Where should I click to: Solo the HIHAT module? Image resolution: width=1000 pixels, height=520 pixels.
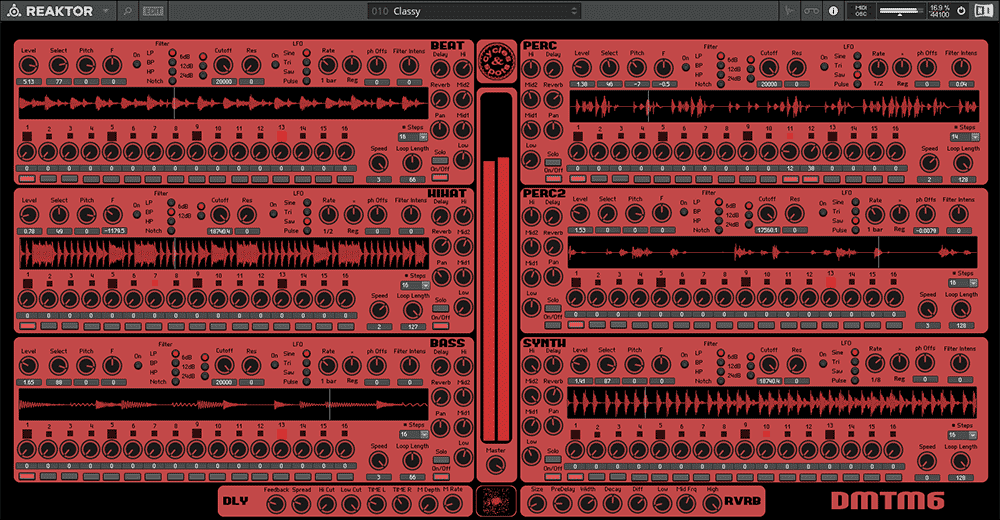(x=441, y=309)
